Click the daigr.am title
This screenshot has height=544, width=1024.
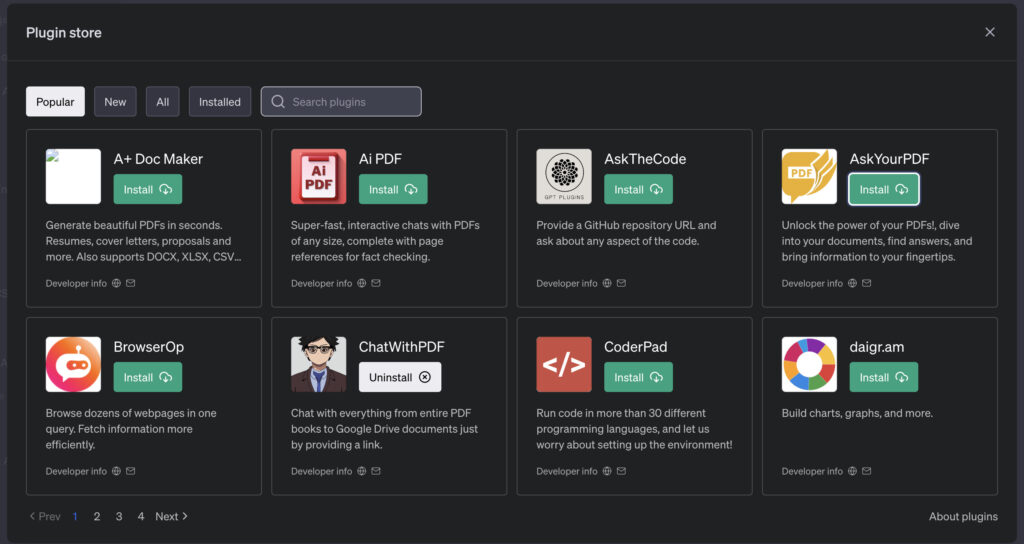877,347
